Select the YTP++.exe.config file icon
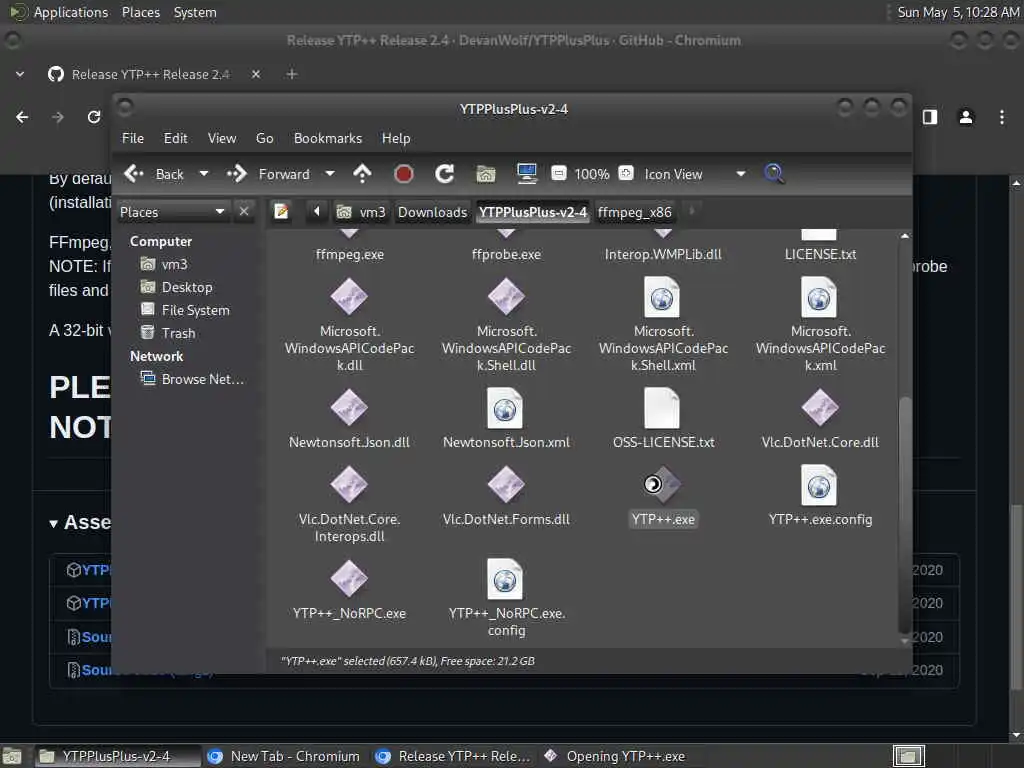The height and width of the screenshot is (768, 1024). [819, 485]
